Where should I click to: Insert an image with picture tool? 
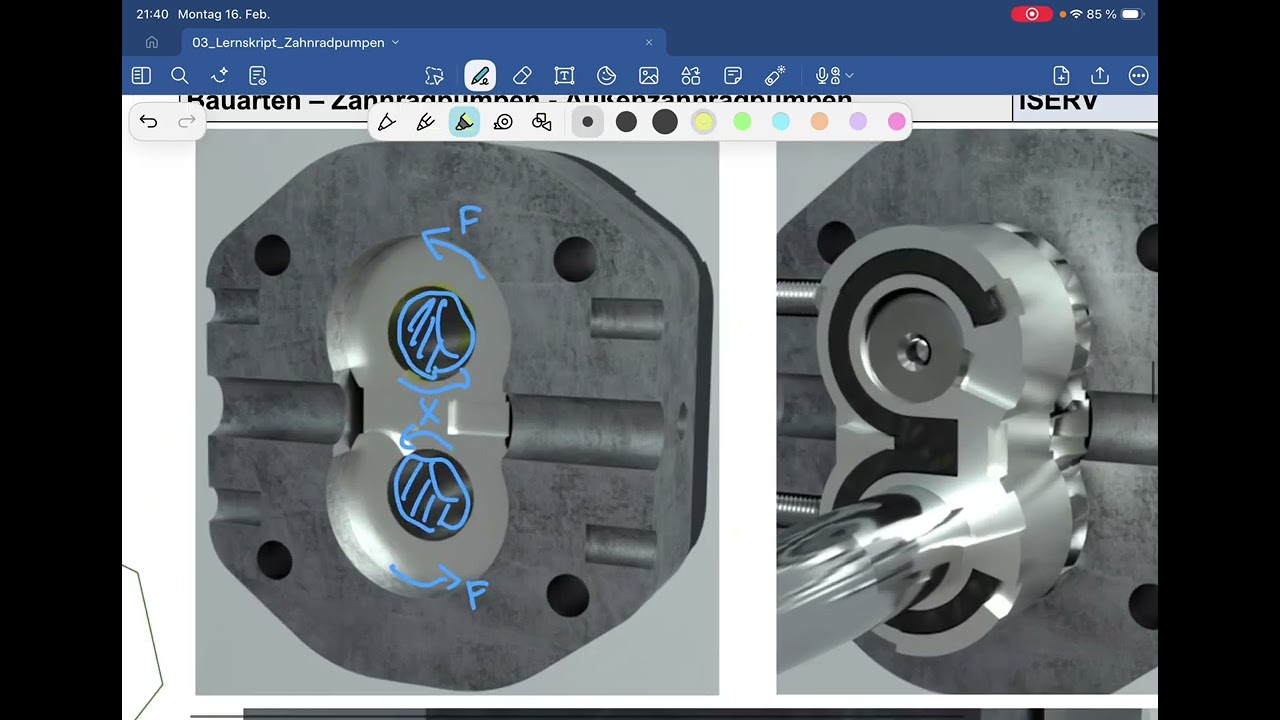click(x=649, y=76)
